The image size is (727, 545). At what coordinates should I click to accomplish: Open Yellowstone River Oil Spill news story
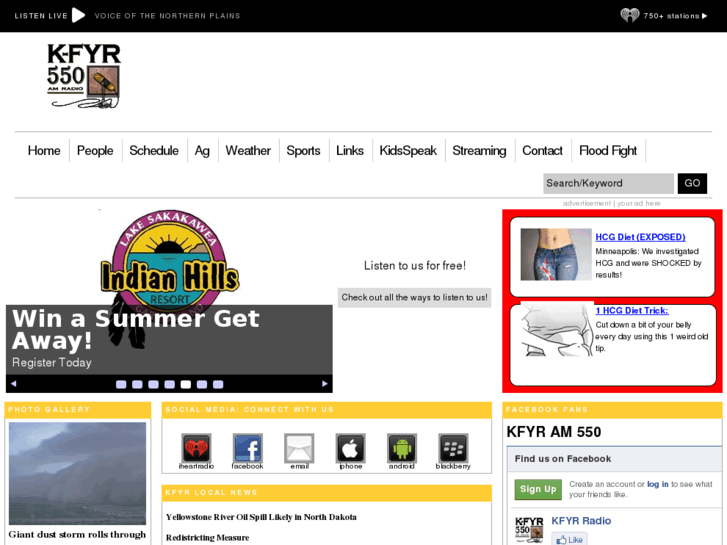261,517
